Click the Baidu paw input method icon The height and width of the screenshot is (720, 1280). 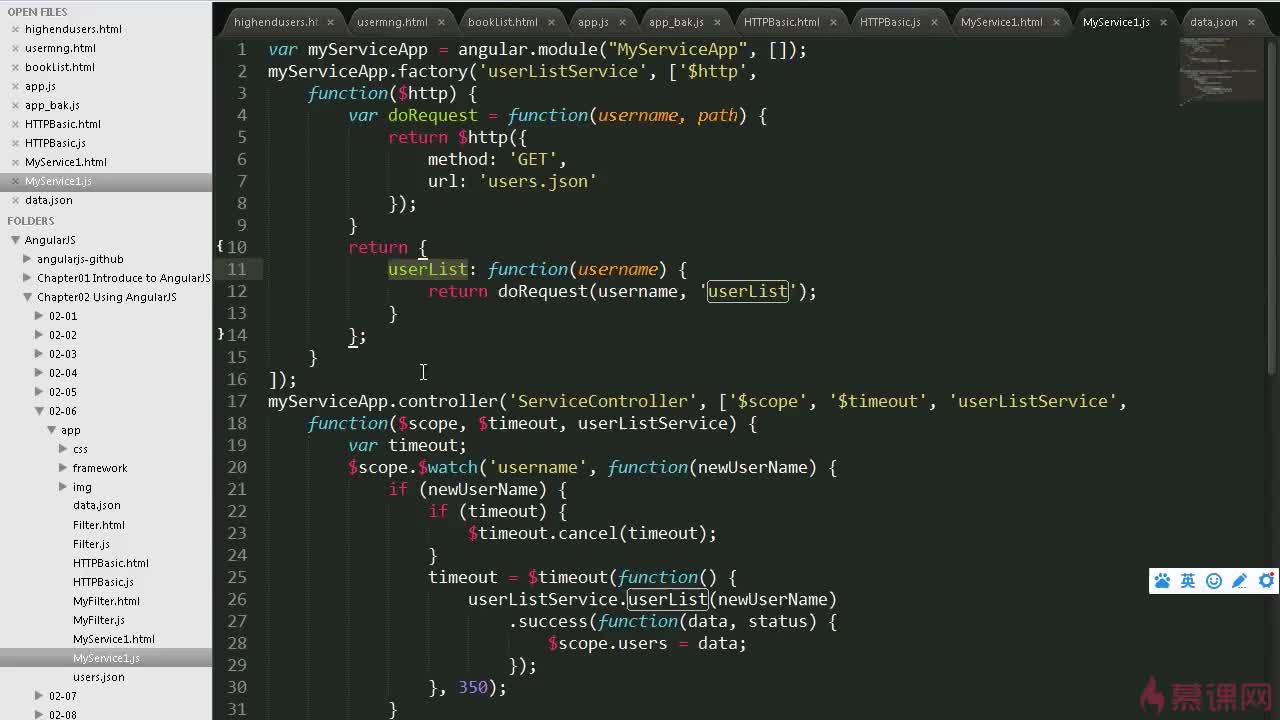pyautogui.click(x=1162, y=581)
